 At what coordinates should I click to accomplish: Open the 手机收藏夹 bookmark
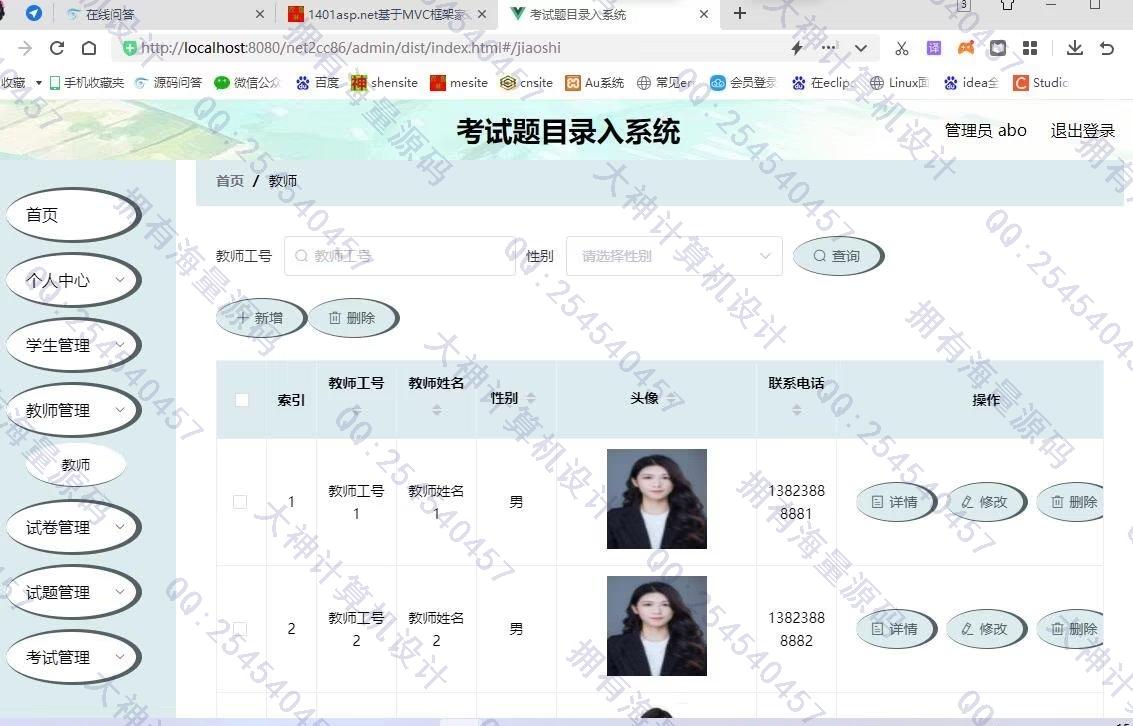pos(86,82)
